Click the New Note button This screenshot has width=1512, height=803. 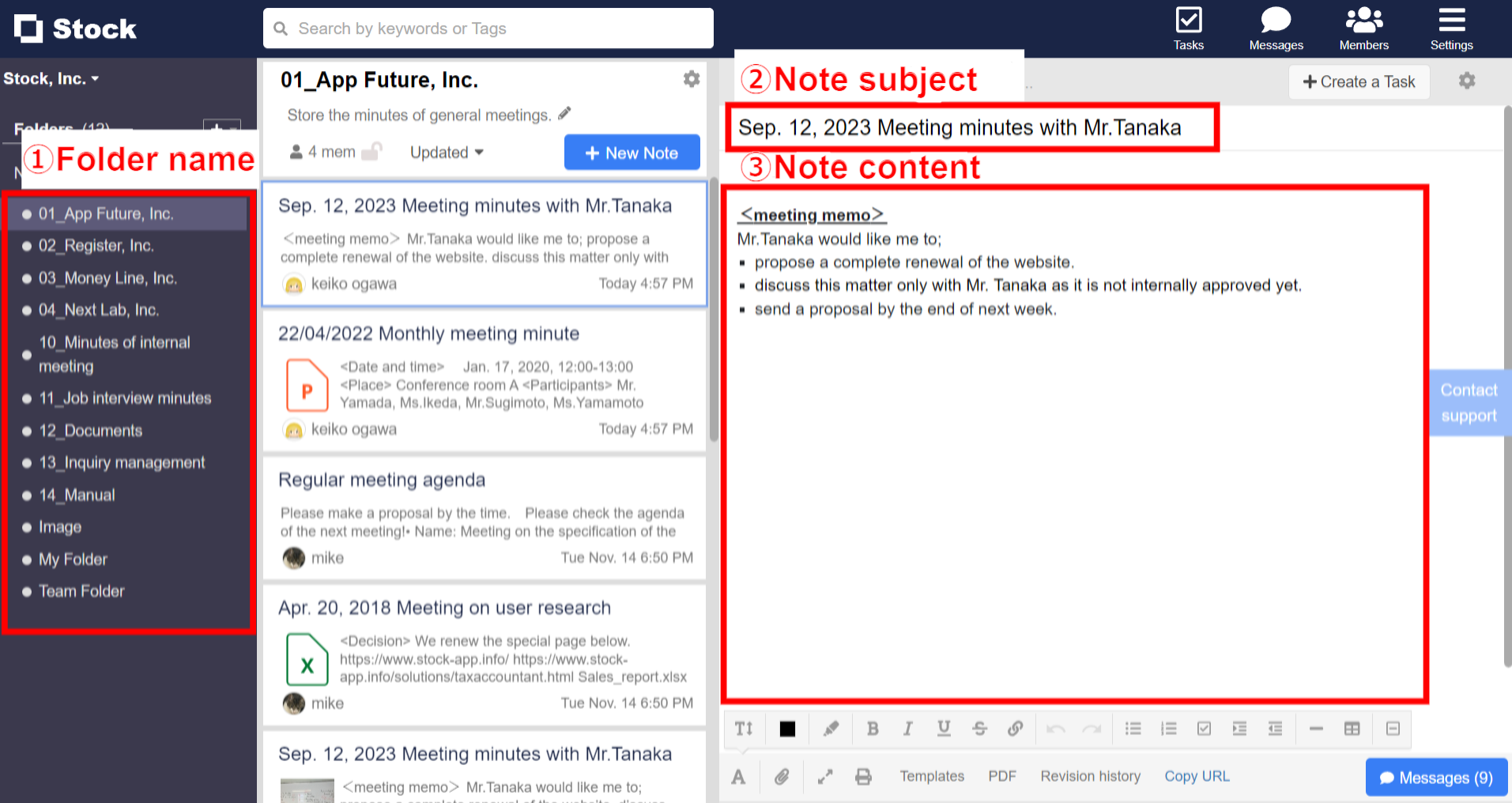[632, 153]
